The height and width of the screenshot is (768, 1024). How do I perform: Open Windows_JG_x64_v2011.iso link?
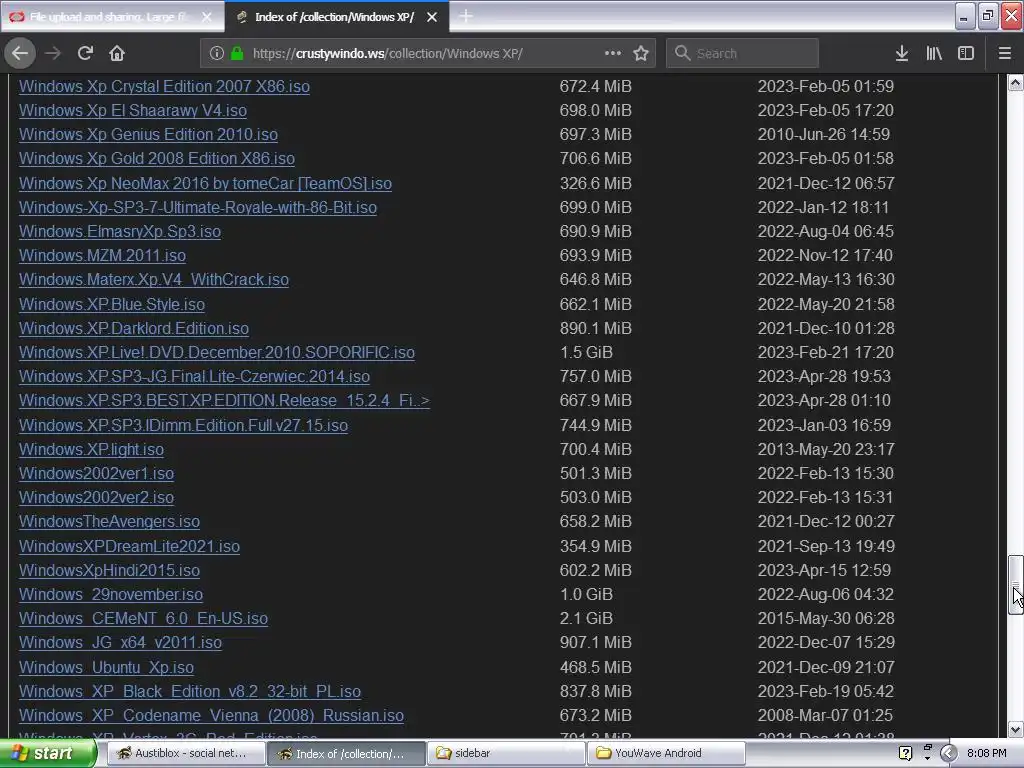(120, 643)
